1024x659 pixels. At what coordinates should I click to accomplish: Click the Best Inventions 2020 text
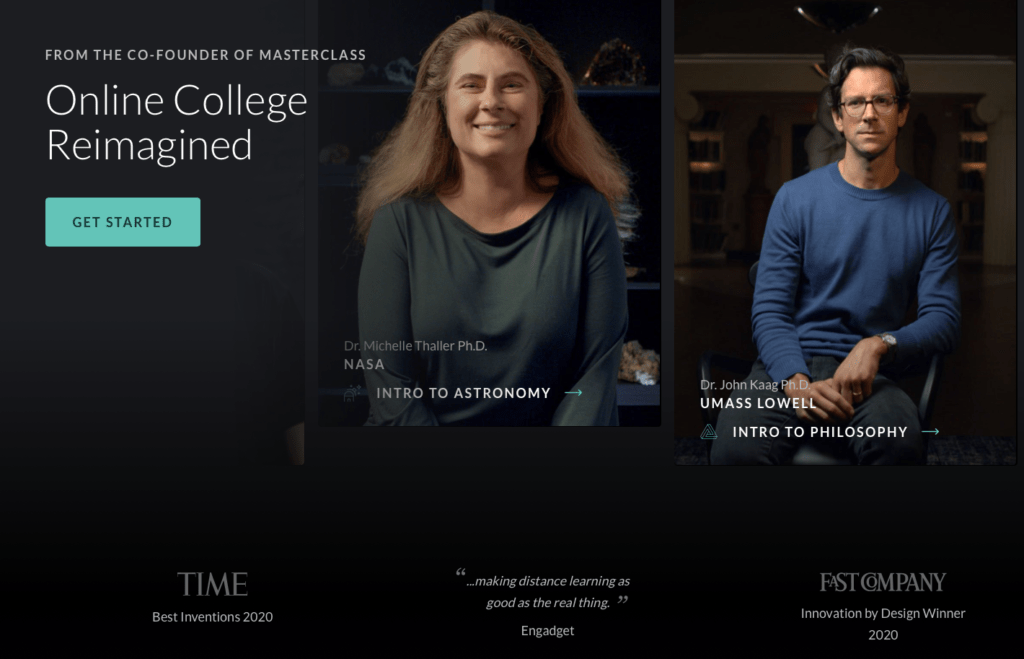coord(212,617)
